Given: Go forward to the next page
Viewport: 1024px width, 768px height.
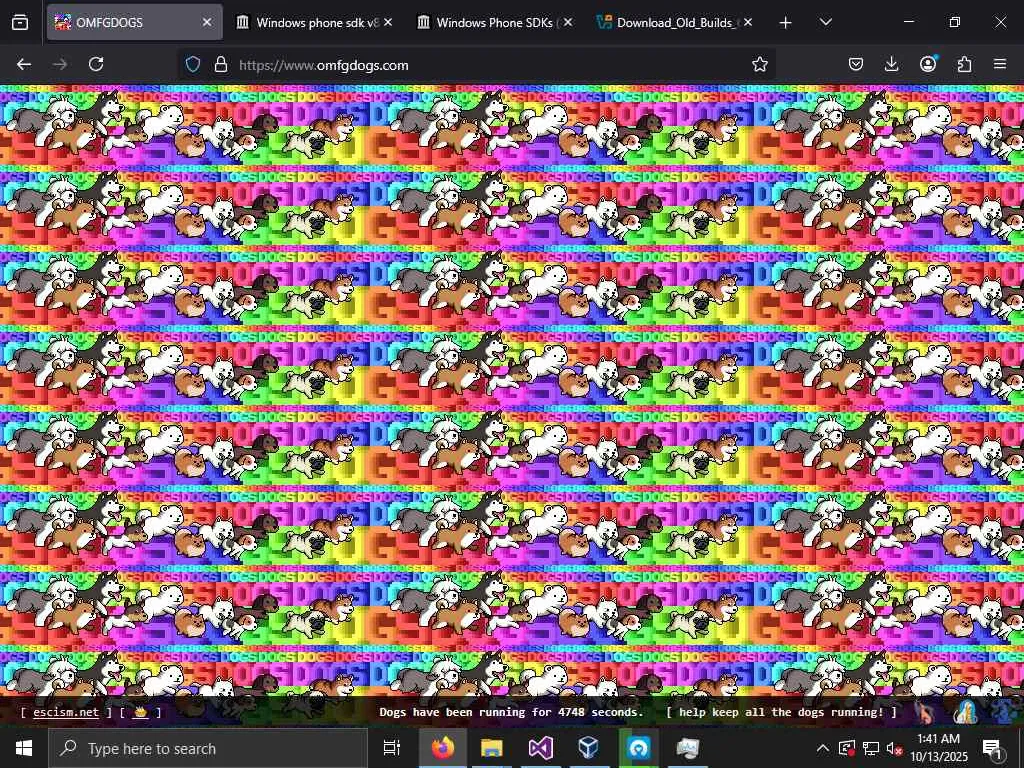Looking at the screenshot, I should point(60,64).
